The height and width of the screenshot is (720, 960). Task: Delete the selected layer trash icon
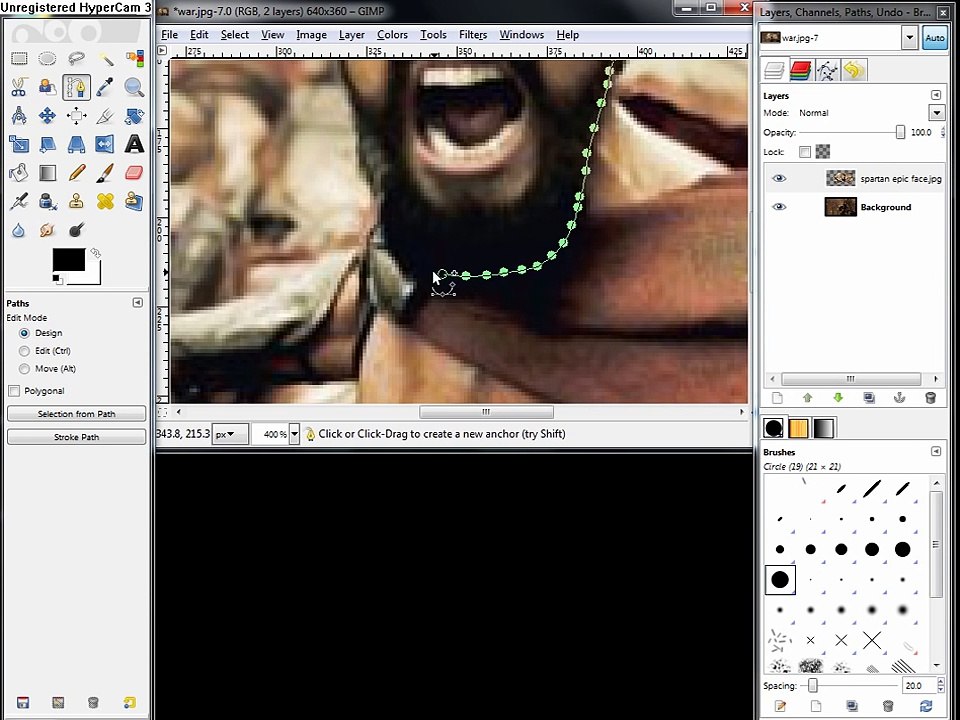click(x=930, y=398)
